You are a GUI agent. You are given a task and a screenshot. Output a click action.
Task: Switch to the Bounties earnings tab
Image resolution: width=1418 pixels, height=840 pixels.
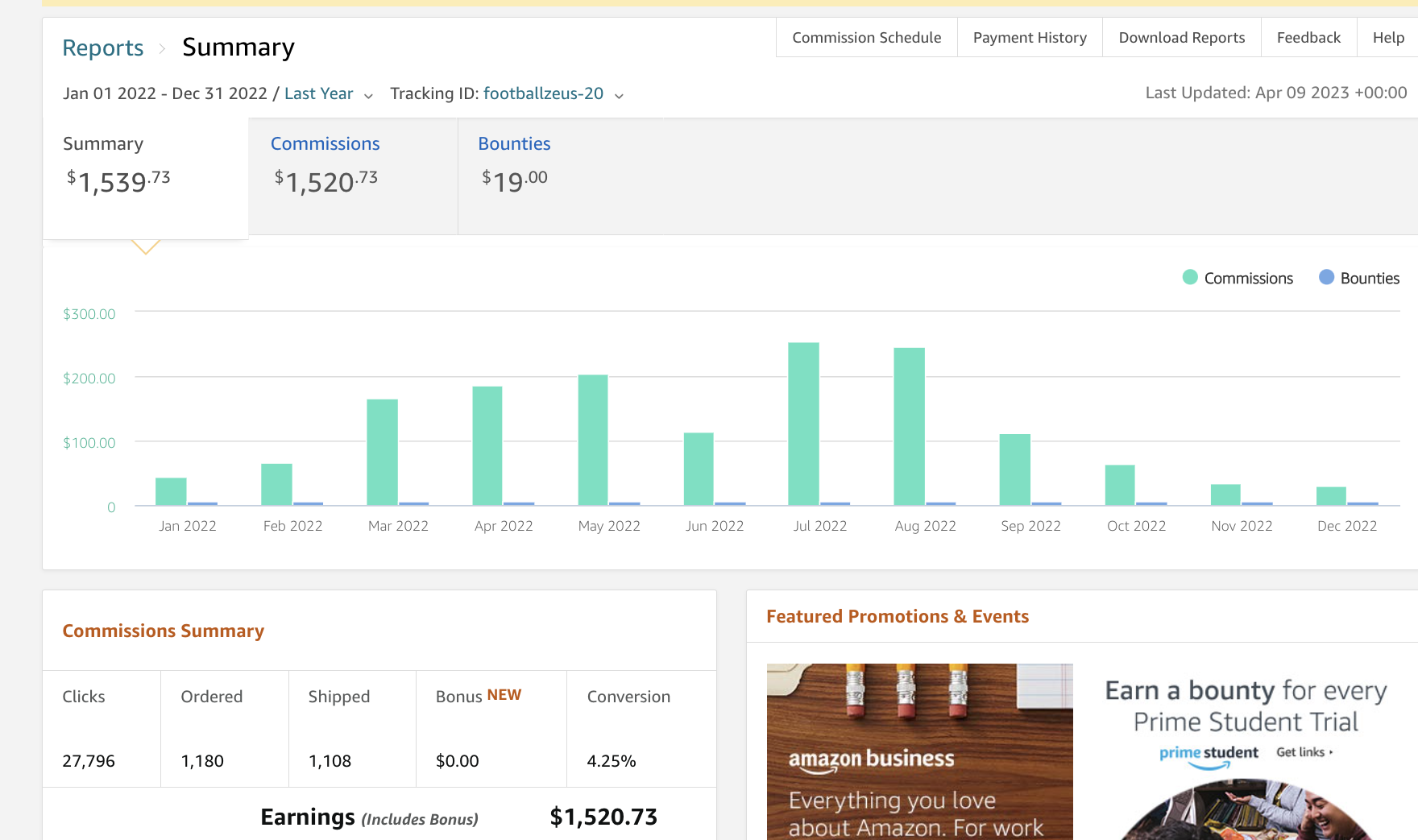tap(561, 176)
